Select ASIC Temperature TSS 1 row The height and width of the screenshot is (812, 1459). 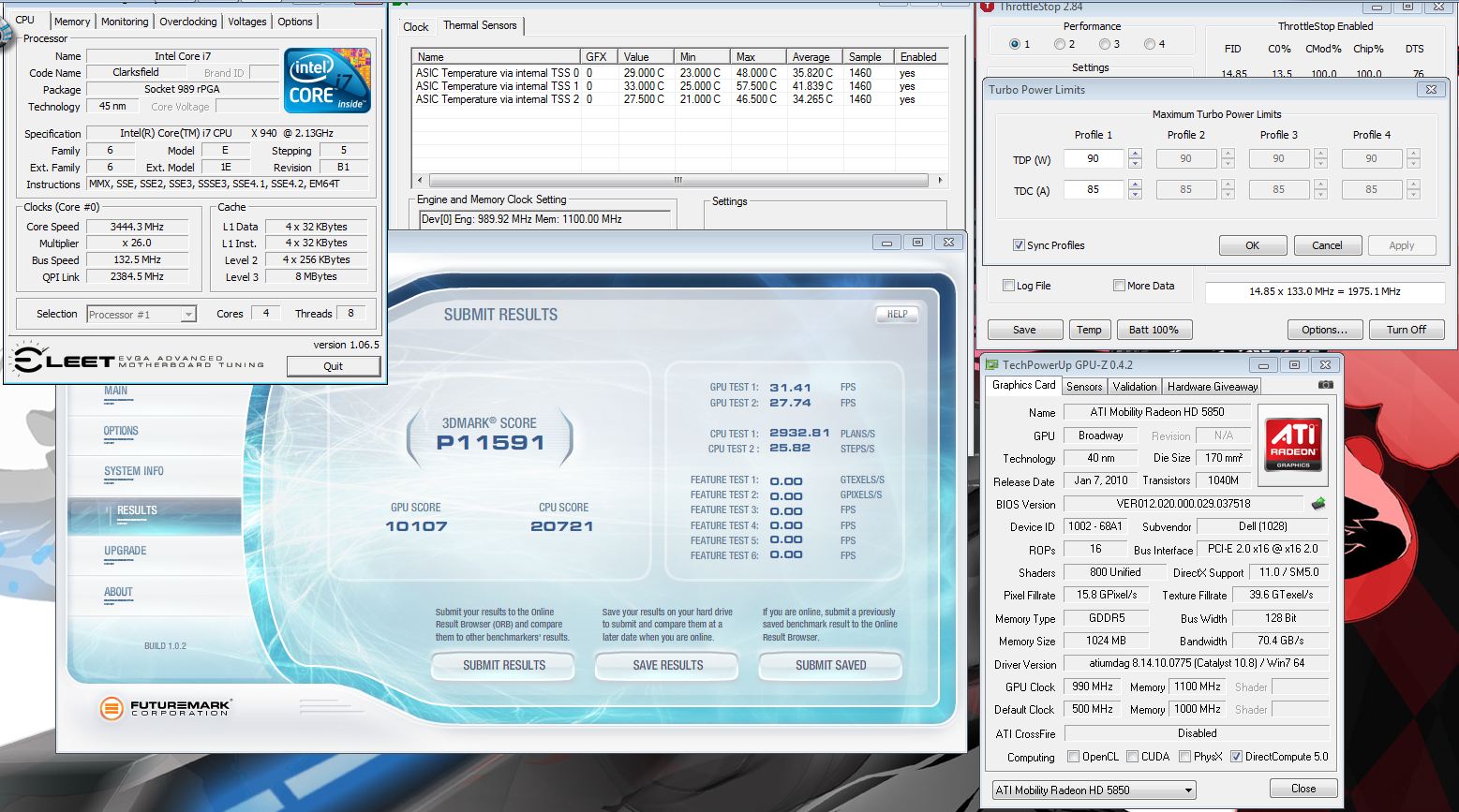(x=681, y=86)
